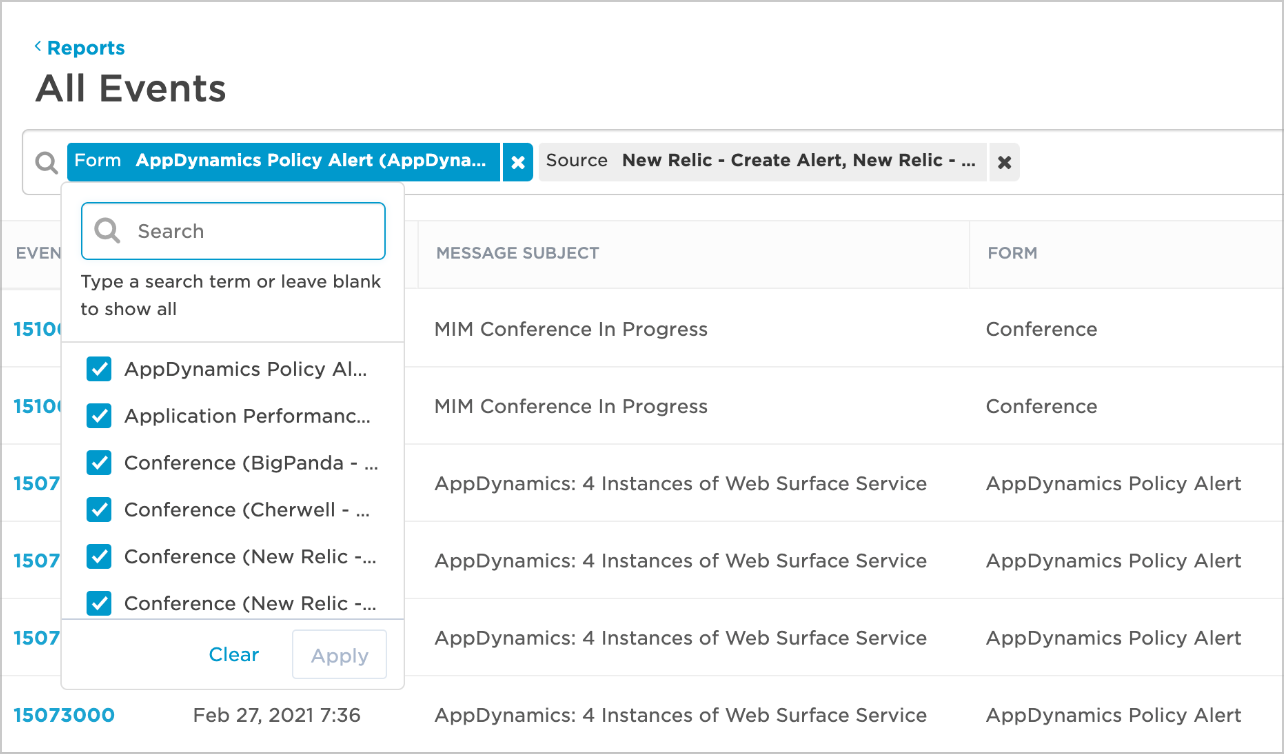Open the Source filter chip New Relic - Create Alert
The width and height of the screenshot is (1284, 754).
click(762, 162)
